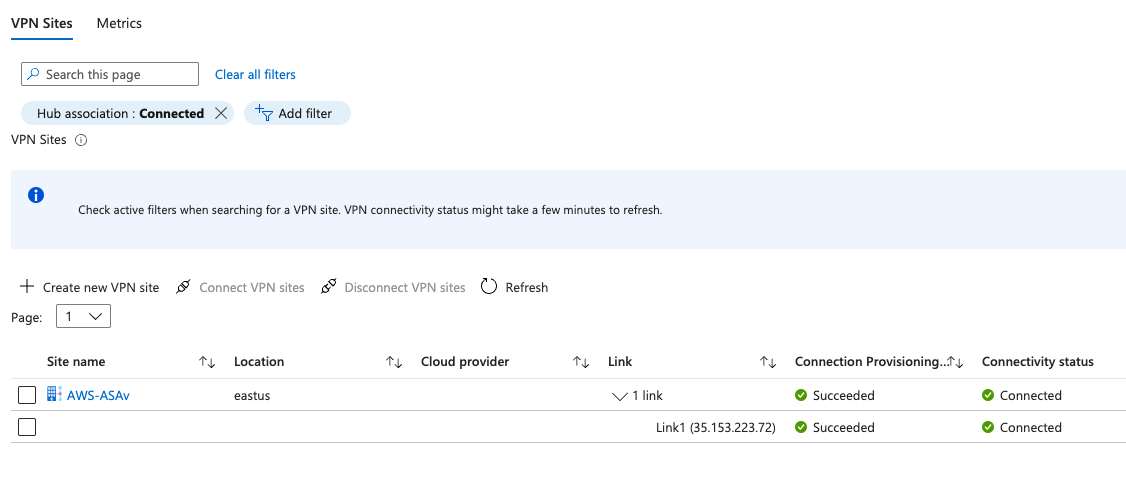Tick the Link1 row checkbox
This screenshot has width=1126, height=481.
coord(27,427)
